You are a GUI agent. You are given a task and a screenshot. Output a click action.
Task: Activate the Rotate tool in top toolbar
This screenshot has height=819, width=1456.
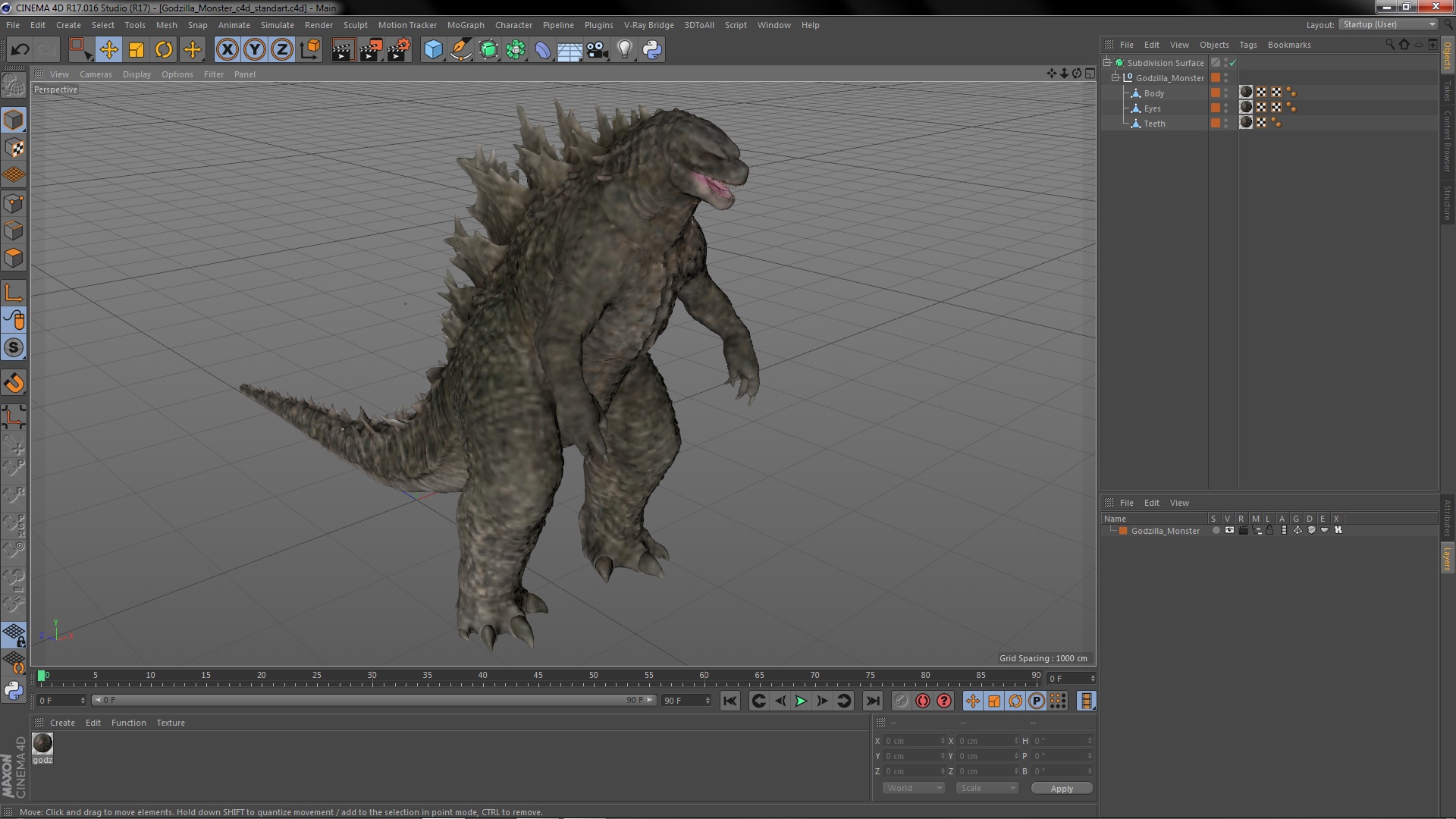(164, 50)
